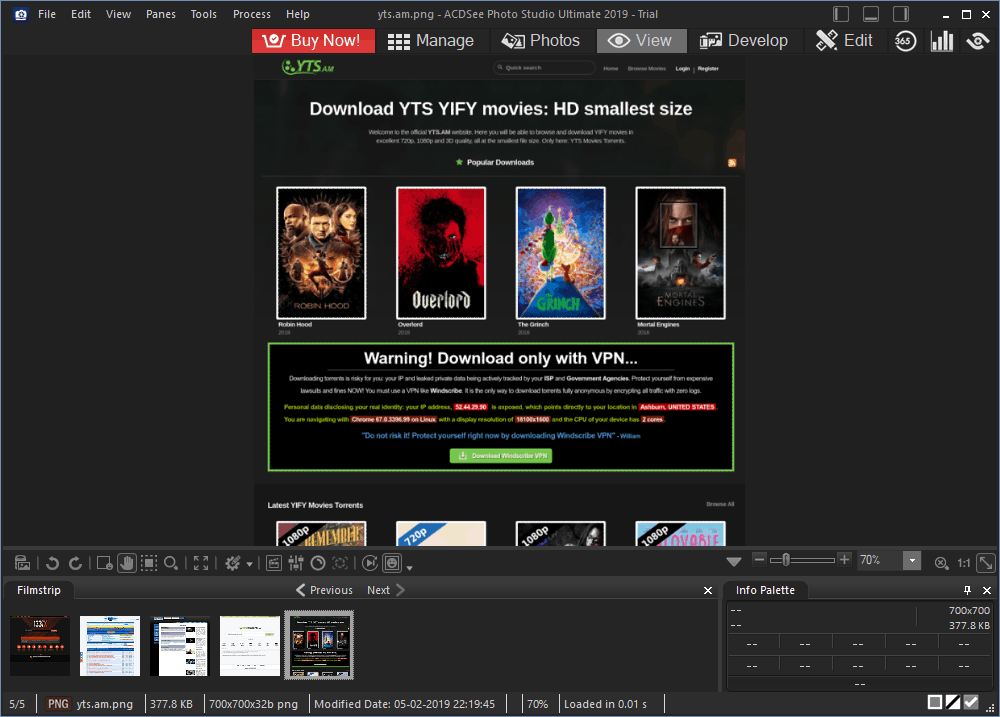
Task: Select the highlighted yts.am filmstrip thumbnail
Action: coord(319,645)
